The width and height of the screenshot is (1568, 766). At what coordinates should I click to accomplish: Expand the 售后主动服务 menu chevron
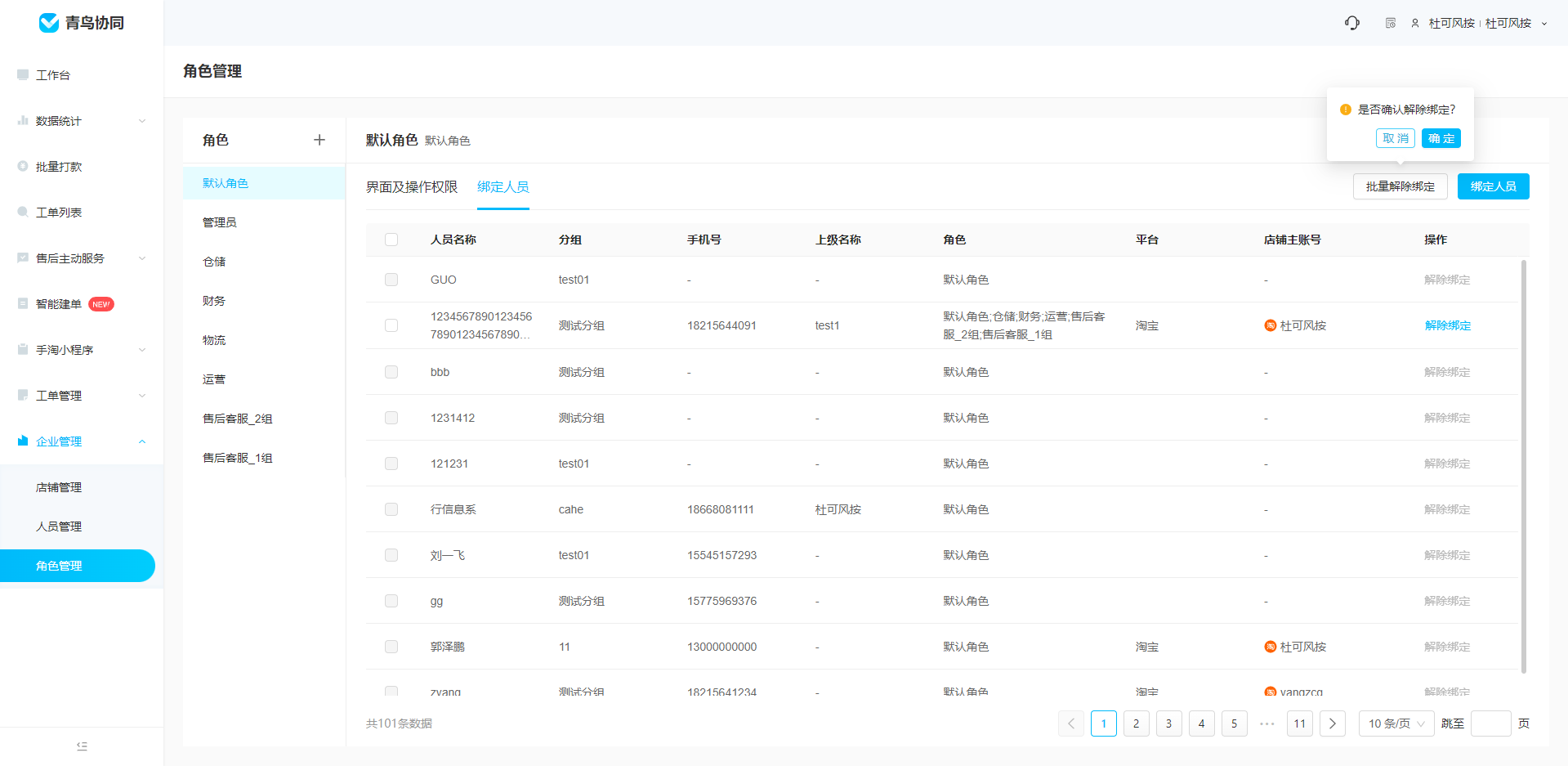(142, 258)
